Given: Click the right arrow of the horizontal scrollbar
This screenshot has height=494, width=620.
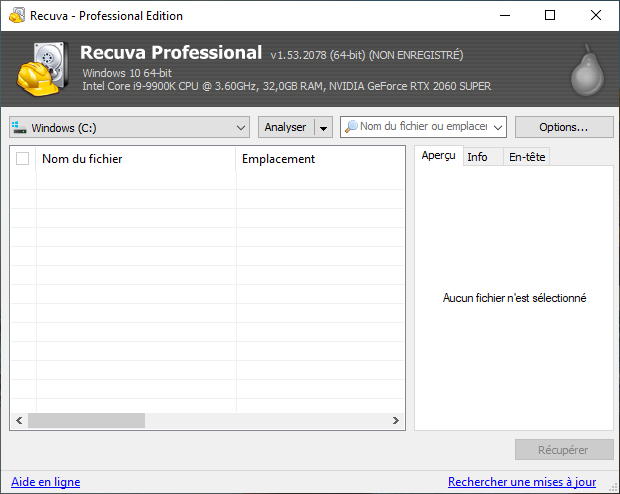Looking at the screenshot, I should click(x=396, y=420).
